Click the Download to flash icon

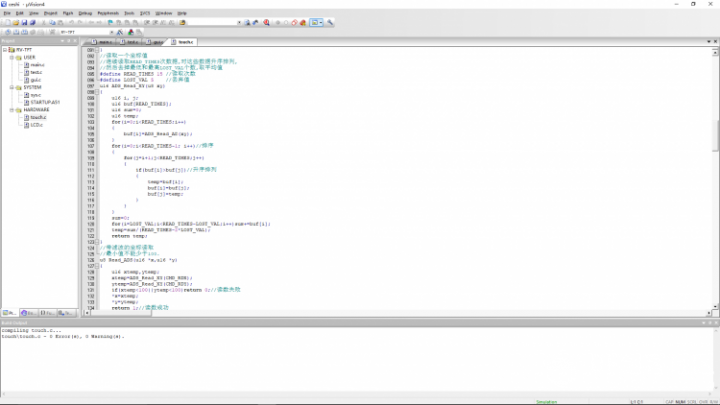pyautogui.click(x=52, y=32)
